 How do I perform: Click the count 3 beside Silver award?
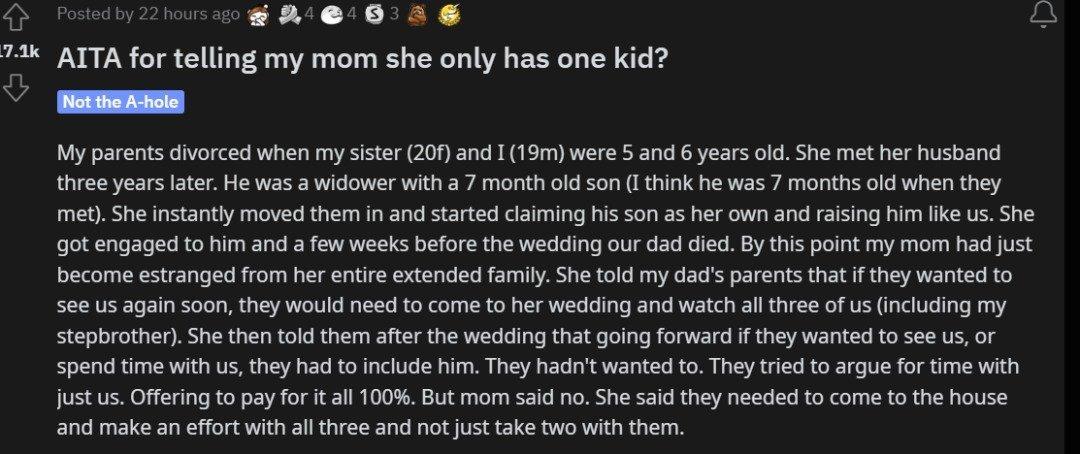pos(395,14)
